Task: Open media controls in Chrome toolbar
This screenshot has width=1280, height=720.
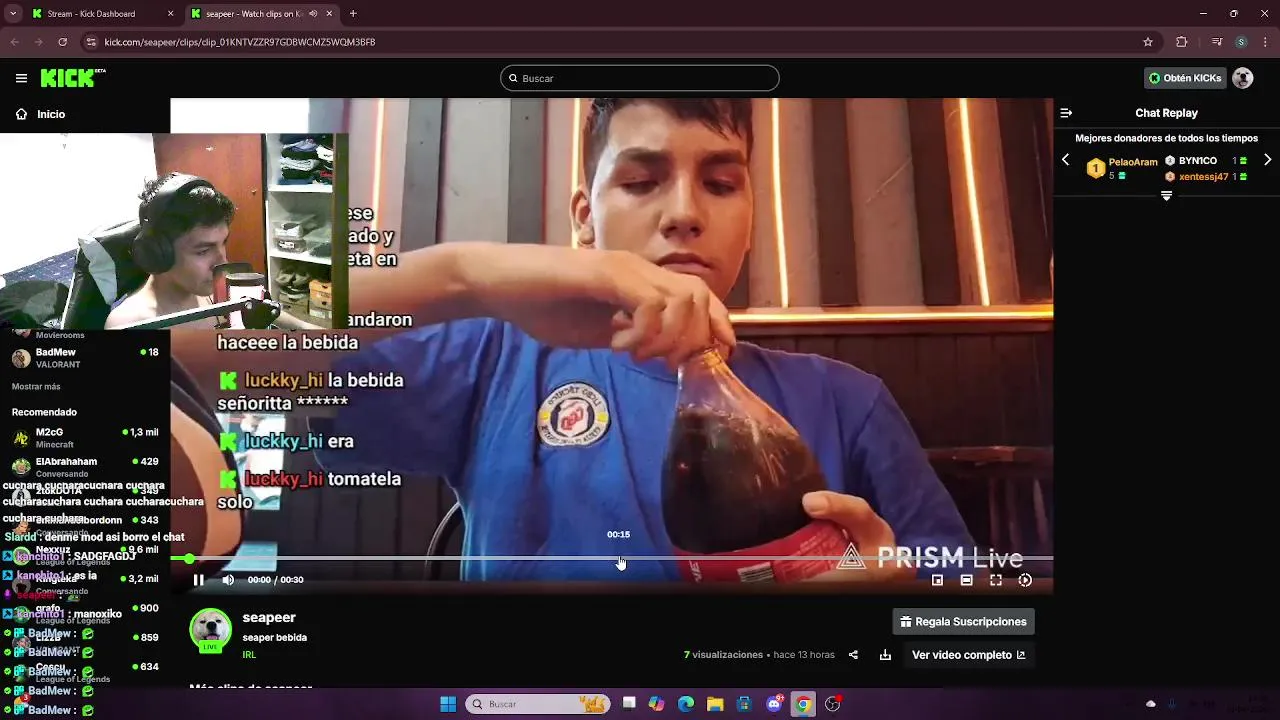Action: (x=1217, y=42)
